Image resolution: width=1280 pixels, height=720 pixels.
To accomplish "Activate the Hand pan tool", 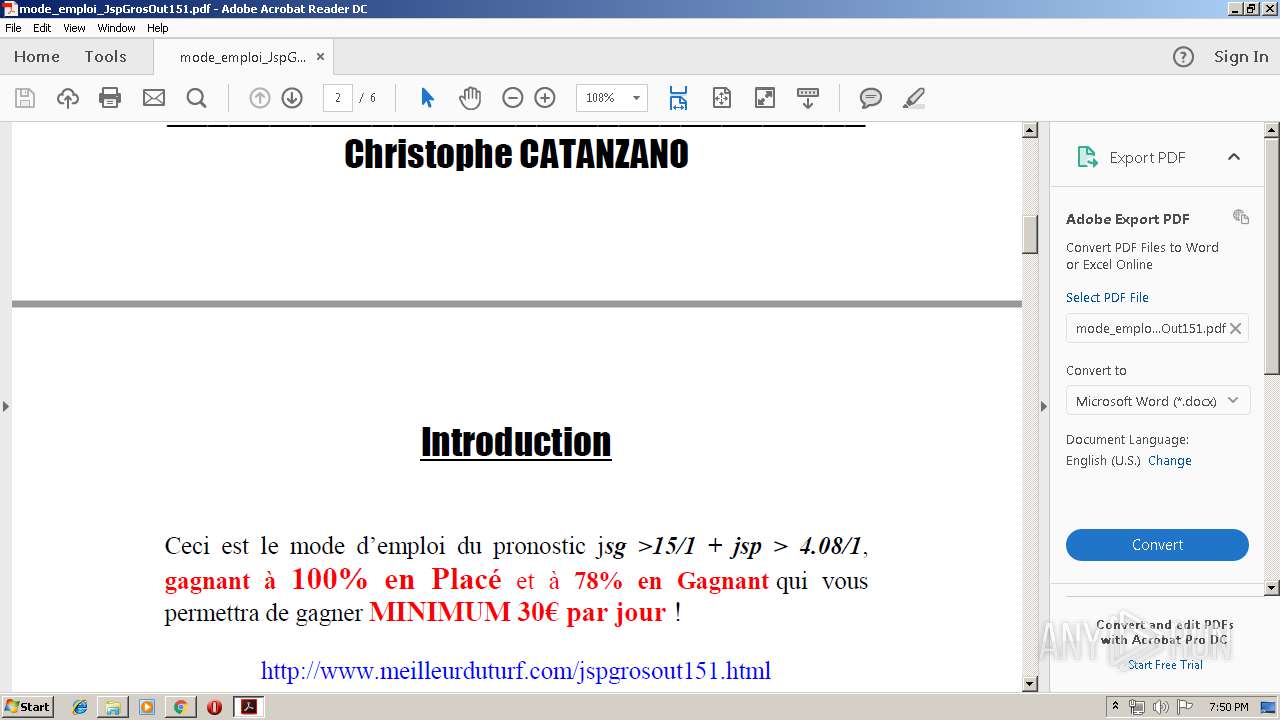I will tap(470, 98).
